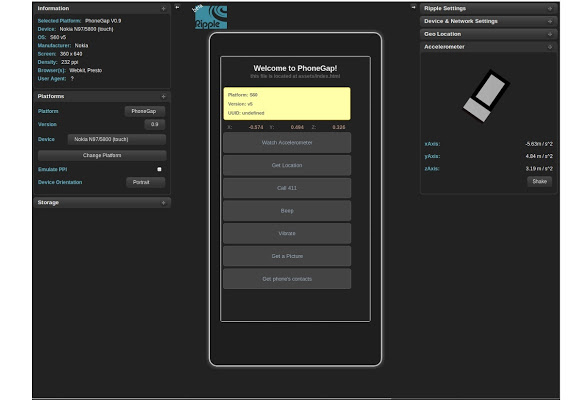Expand the Storage panel

point(163,203)
